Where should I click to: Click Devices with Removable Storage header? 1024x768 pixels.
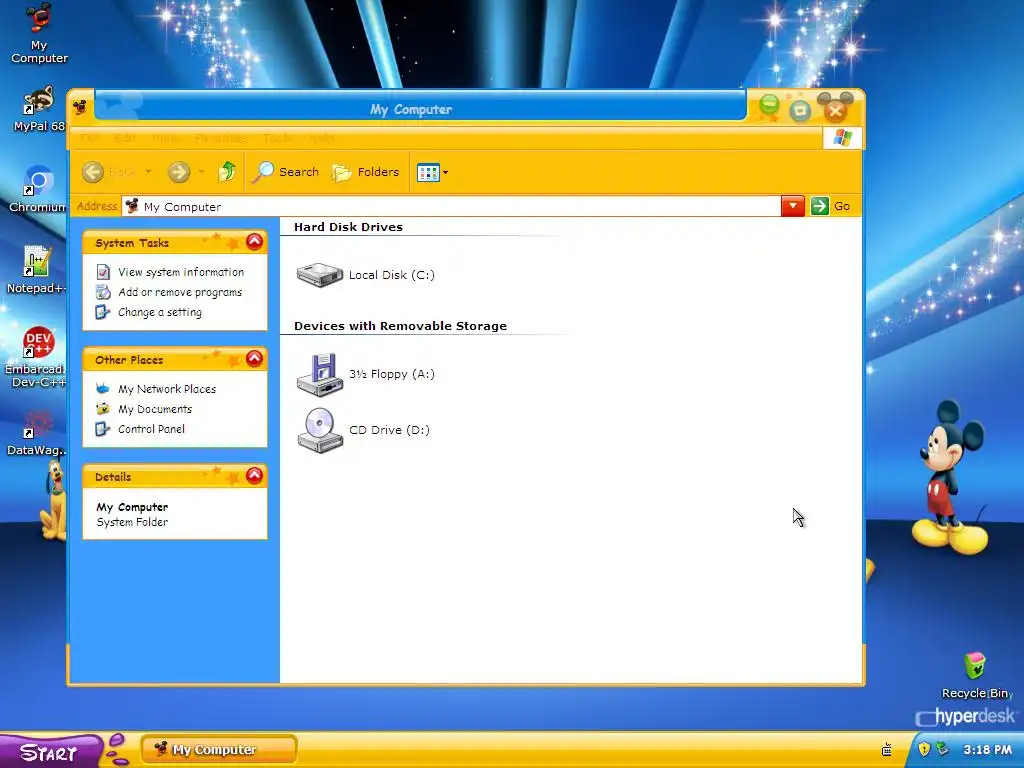[x=400, y=326]
